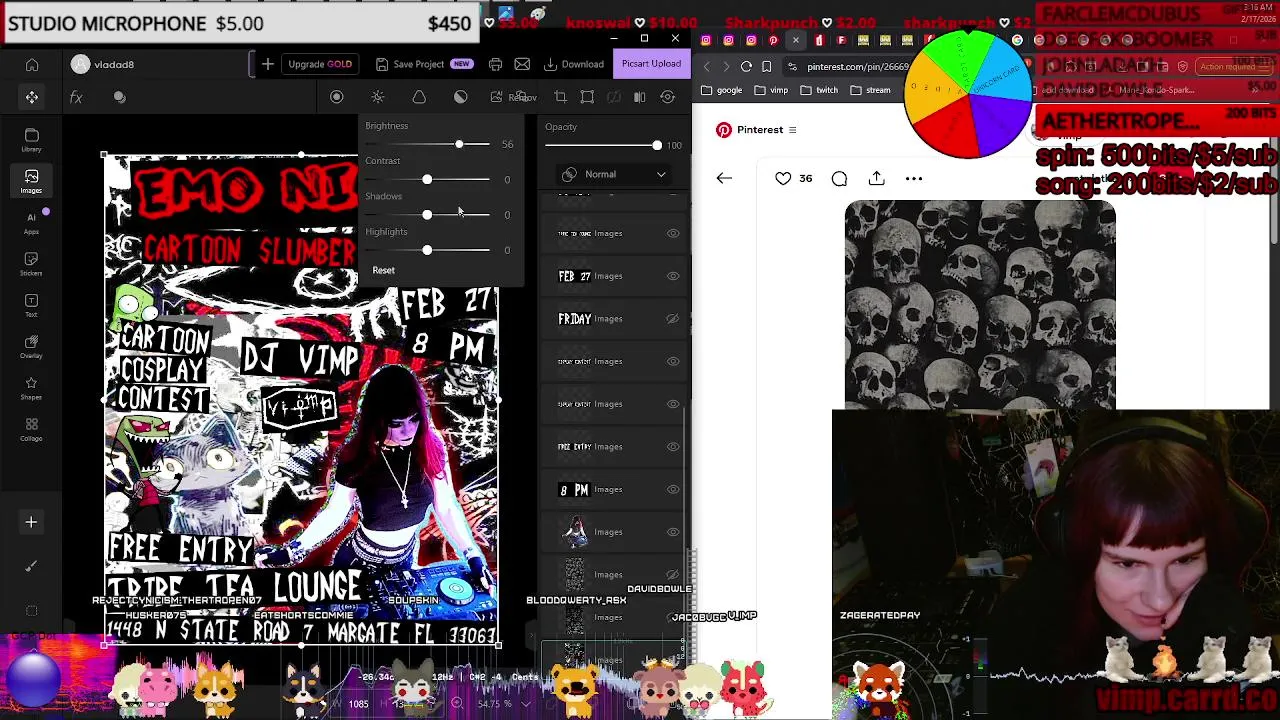This screenshot has height=720, width=1280.
Task: Click the new project plus icon
Action: pos(267,64)
